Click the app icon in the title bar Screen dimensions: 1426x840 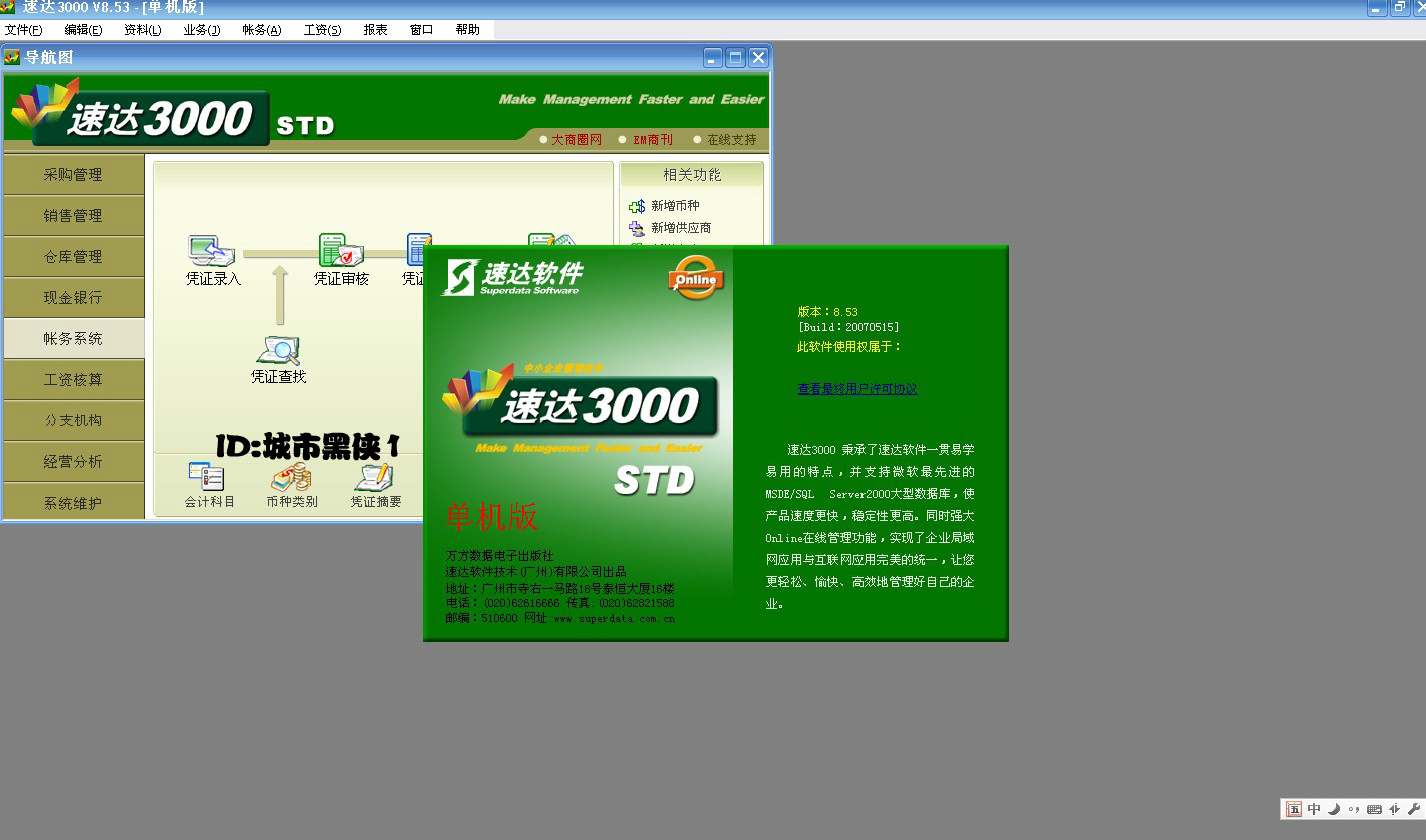pyautogui.click(x=8, y=7)
